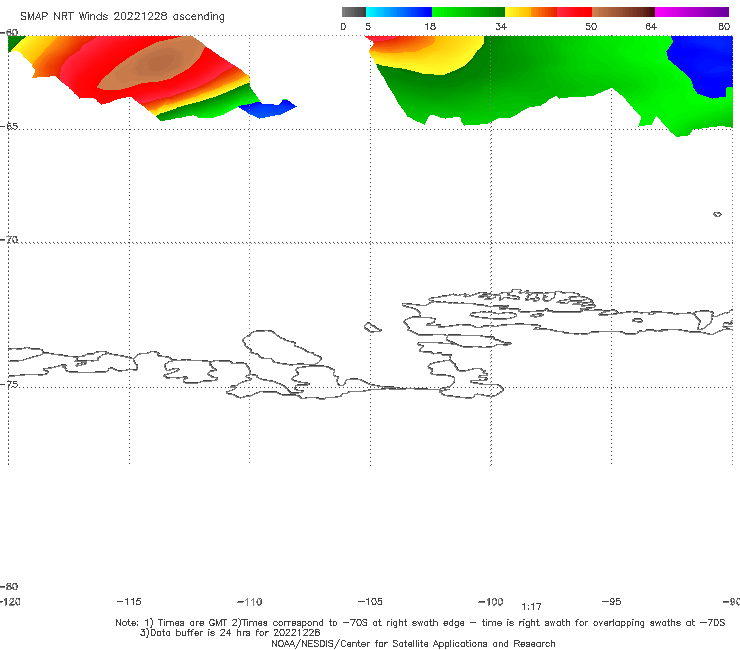Click the colorbar label '50'
The image size is (740, 650).
click(x=591, y=27)
